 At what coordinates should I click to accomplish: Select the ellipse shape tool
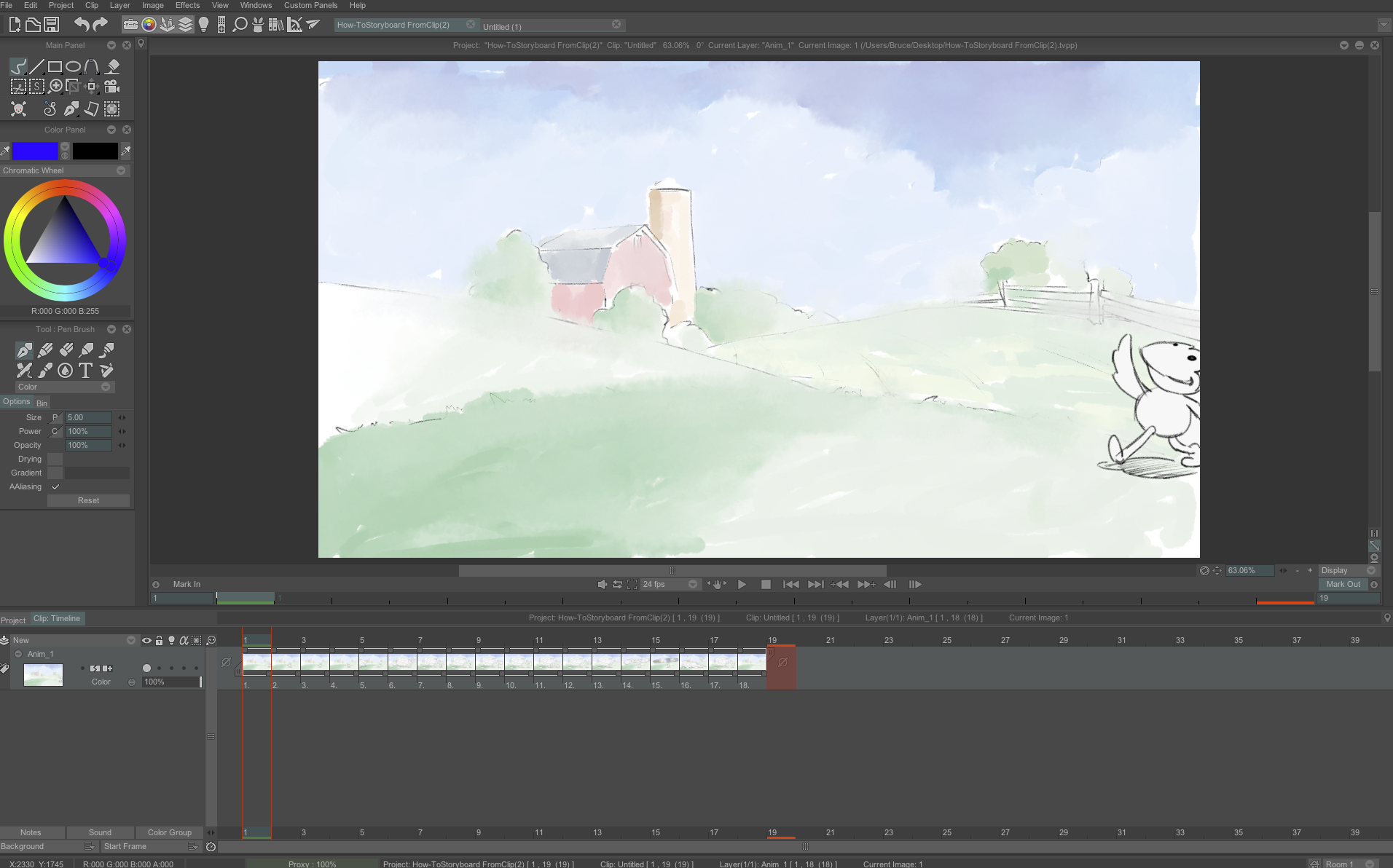[x=73, y=67]
